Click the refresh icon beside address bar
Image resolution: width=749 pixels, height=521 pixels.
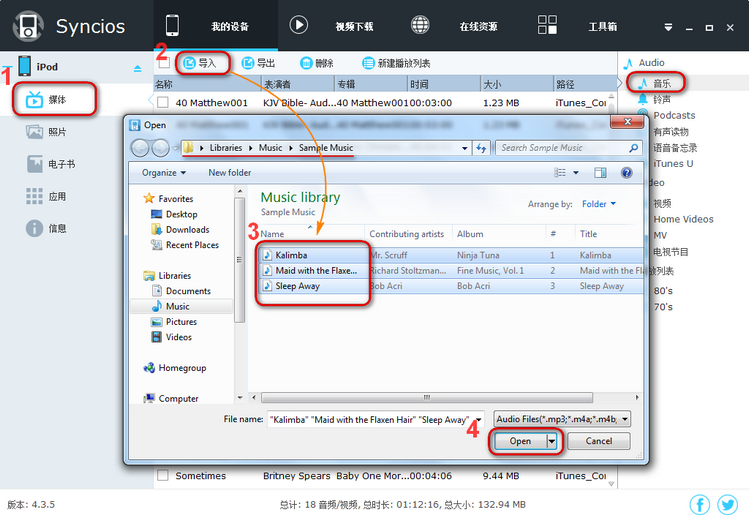[x=481, y=149]
